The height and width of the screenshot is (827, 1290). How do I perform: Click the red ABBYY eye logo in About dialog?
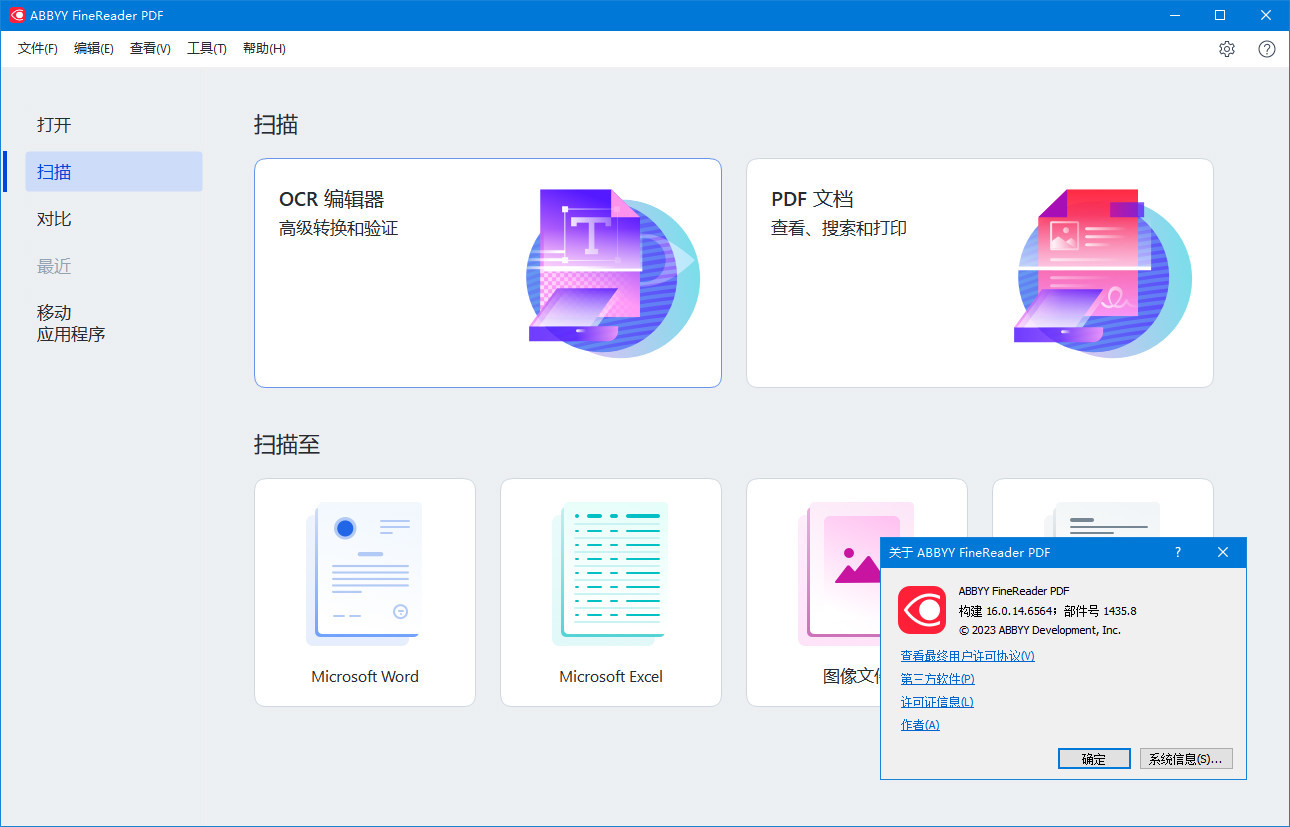pos(921,610)
